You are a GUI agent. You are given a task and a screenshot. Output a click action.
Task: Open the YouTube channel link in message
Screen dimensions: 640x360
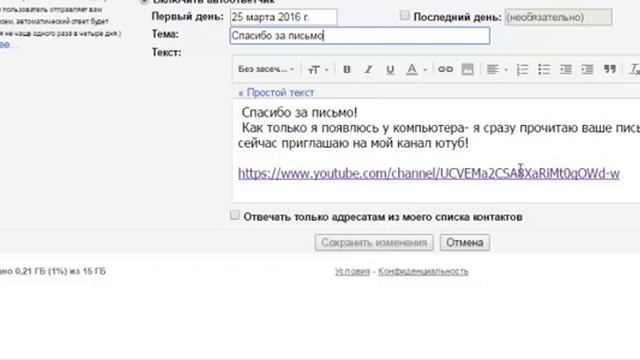[429, 173]
